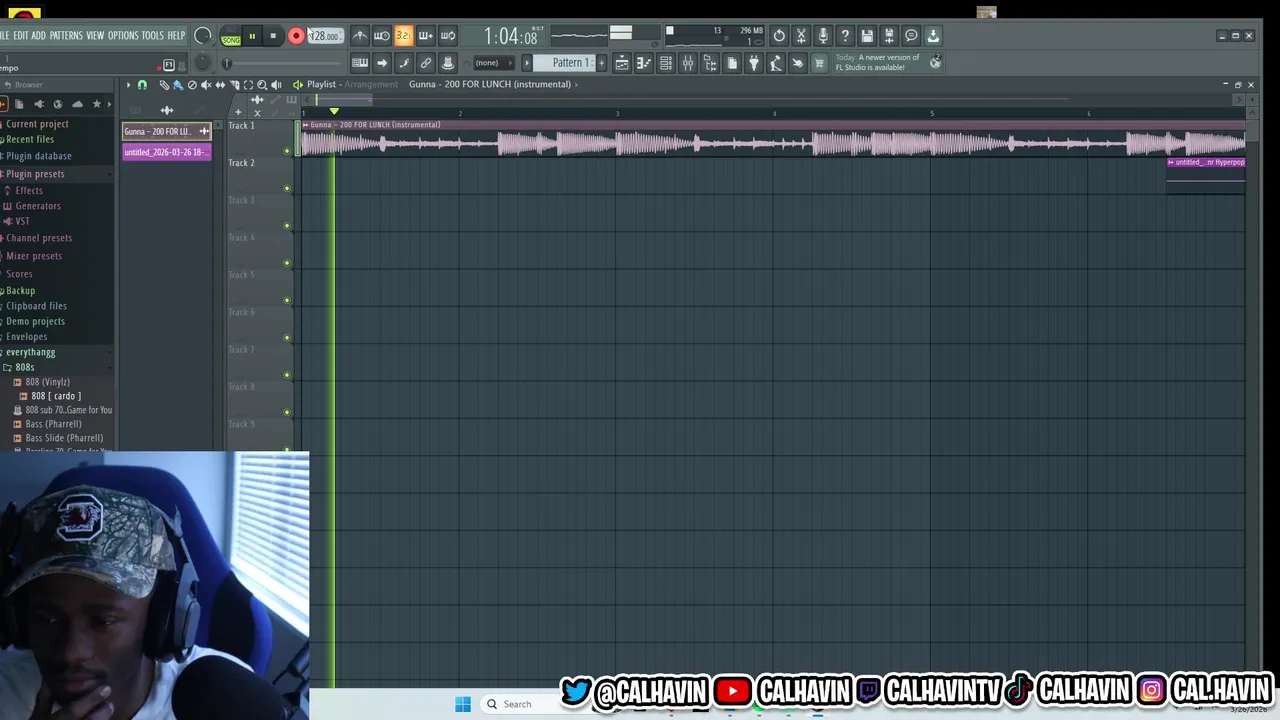The width and height of the screenshot is (1280, 720).
Task: Click the newer version available notification
Action: point(888,62)
